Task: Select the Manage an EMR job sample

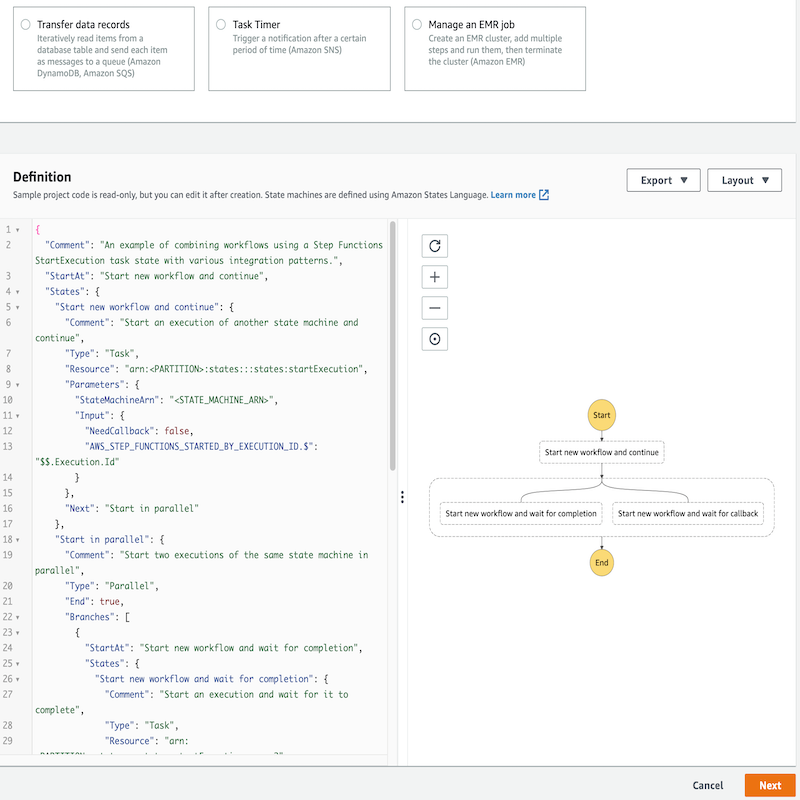Action: (x=417, y=24)
